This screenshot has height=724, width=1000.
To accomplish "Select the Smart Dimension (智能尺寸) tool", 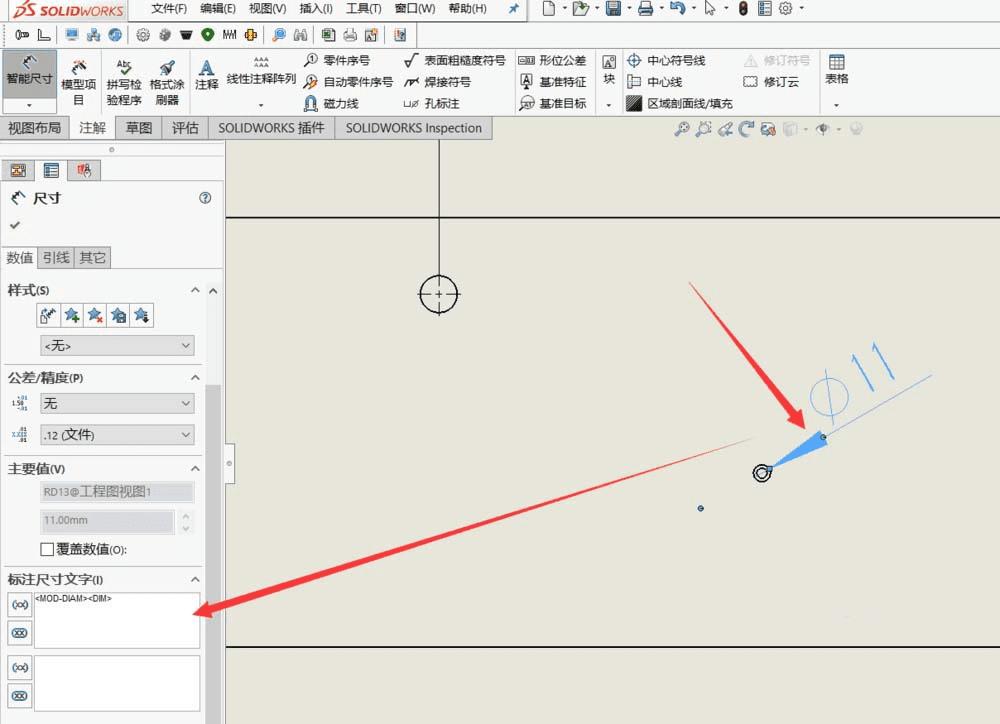I will click(29, 72).
